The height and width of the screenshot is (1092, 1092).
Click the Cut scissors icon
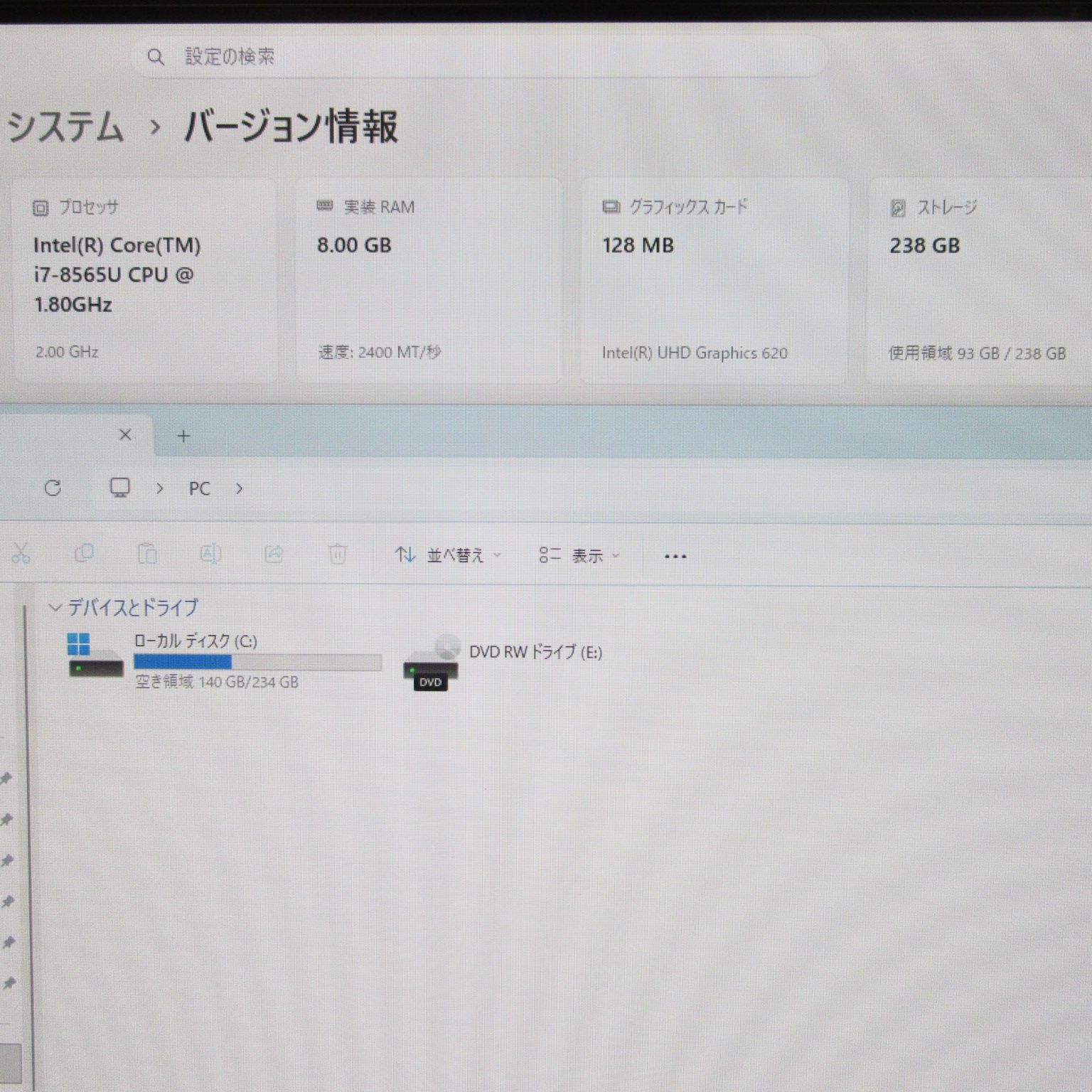[x=21, y=553]
